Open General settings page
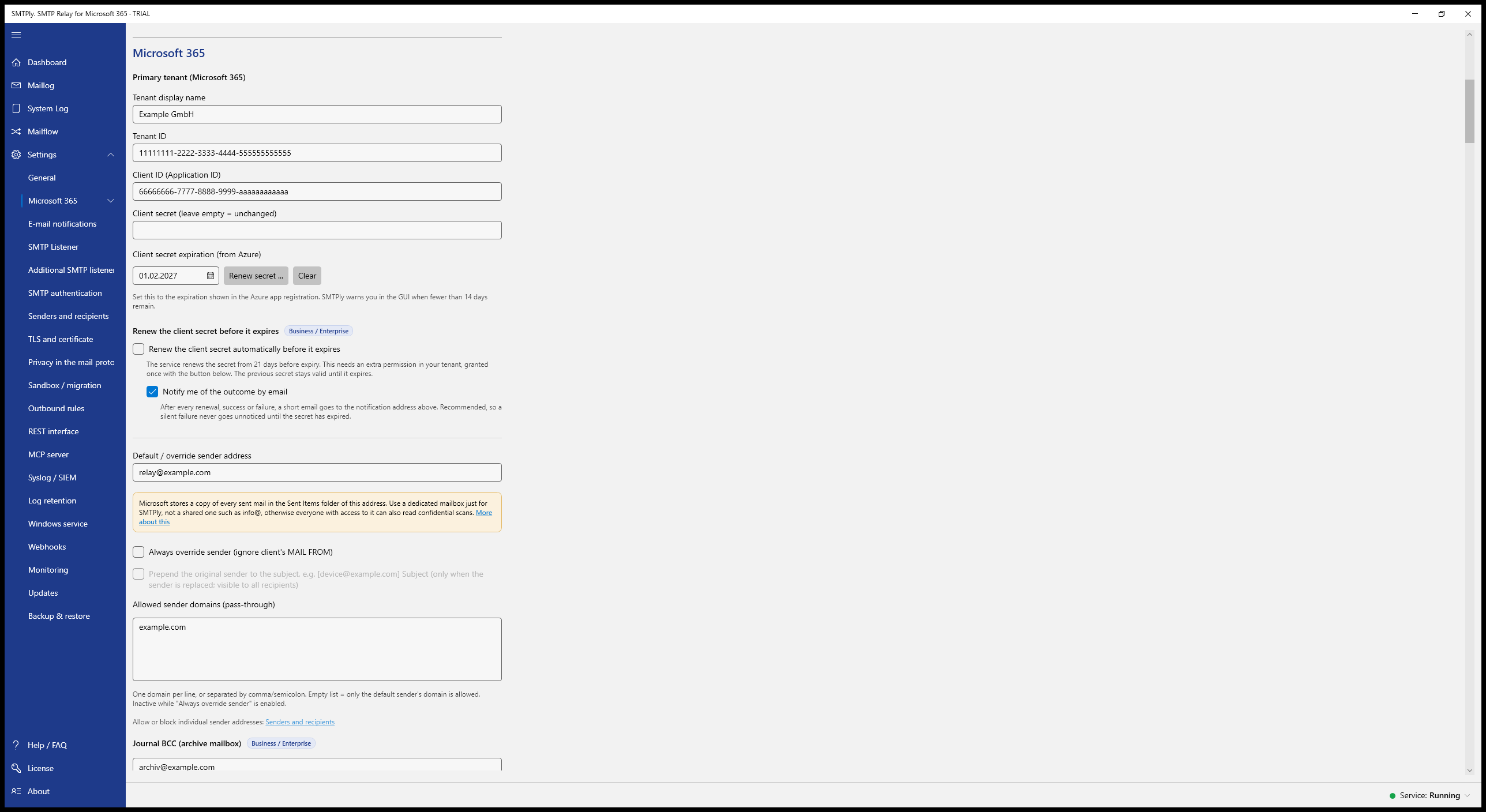Viewport: 1486px width, 812px height. click(42, 178)
